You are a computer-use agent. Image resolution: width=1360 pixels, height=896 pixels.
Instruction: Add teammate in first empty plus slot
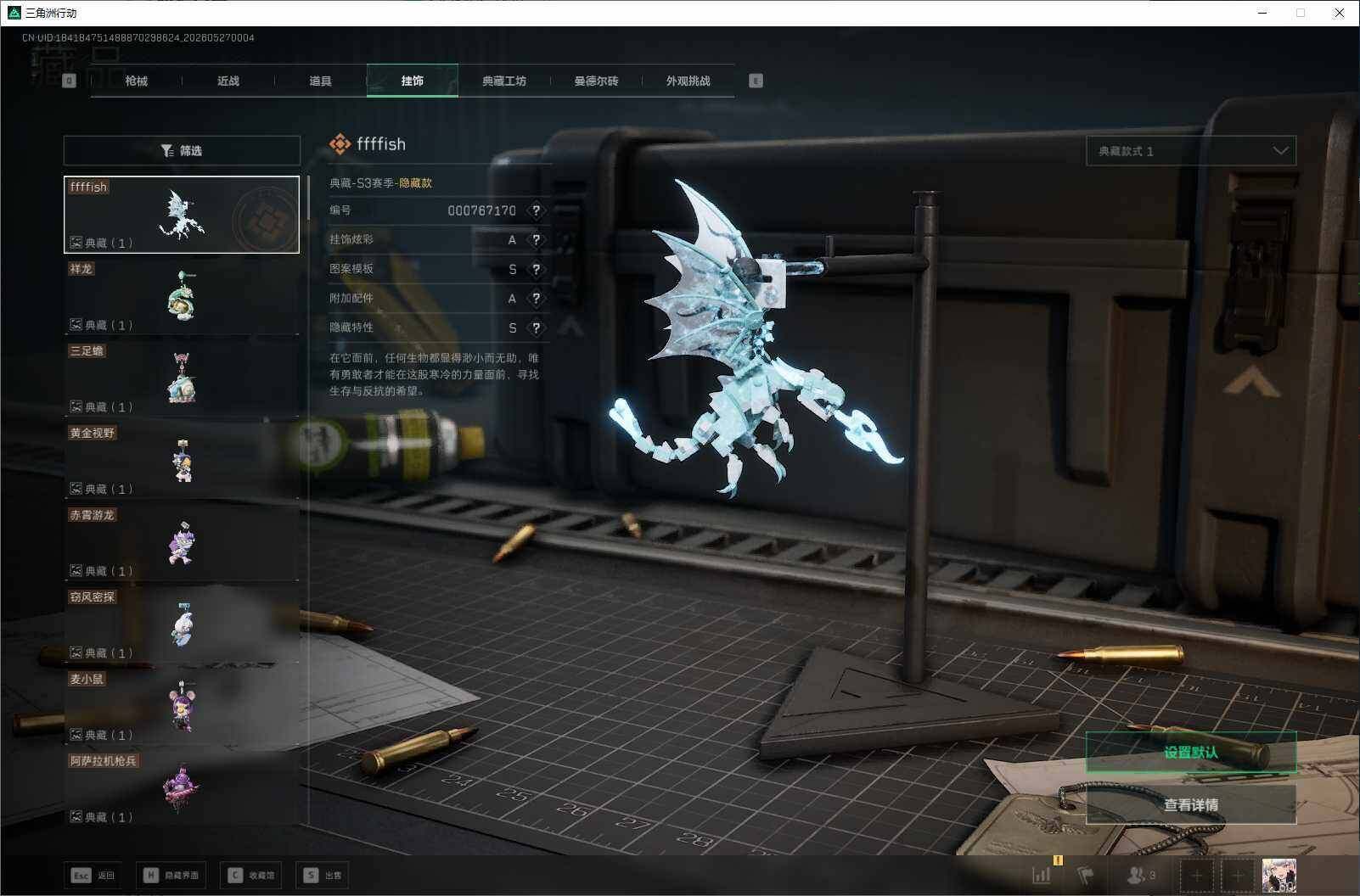click(1197, 875)
